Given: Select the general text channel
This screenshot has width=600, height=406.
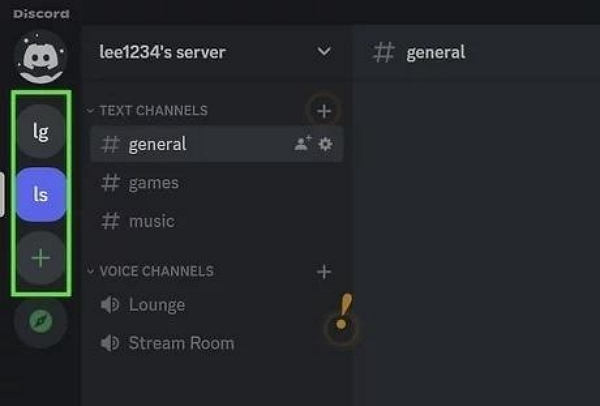Looking at the screenshot, I should pos(157,144).
